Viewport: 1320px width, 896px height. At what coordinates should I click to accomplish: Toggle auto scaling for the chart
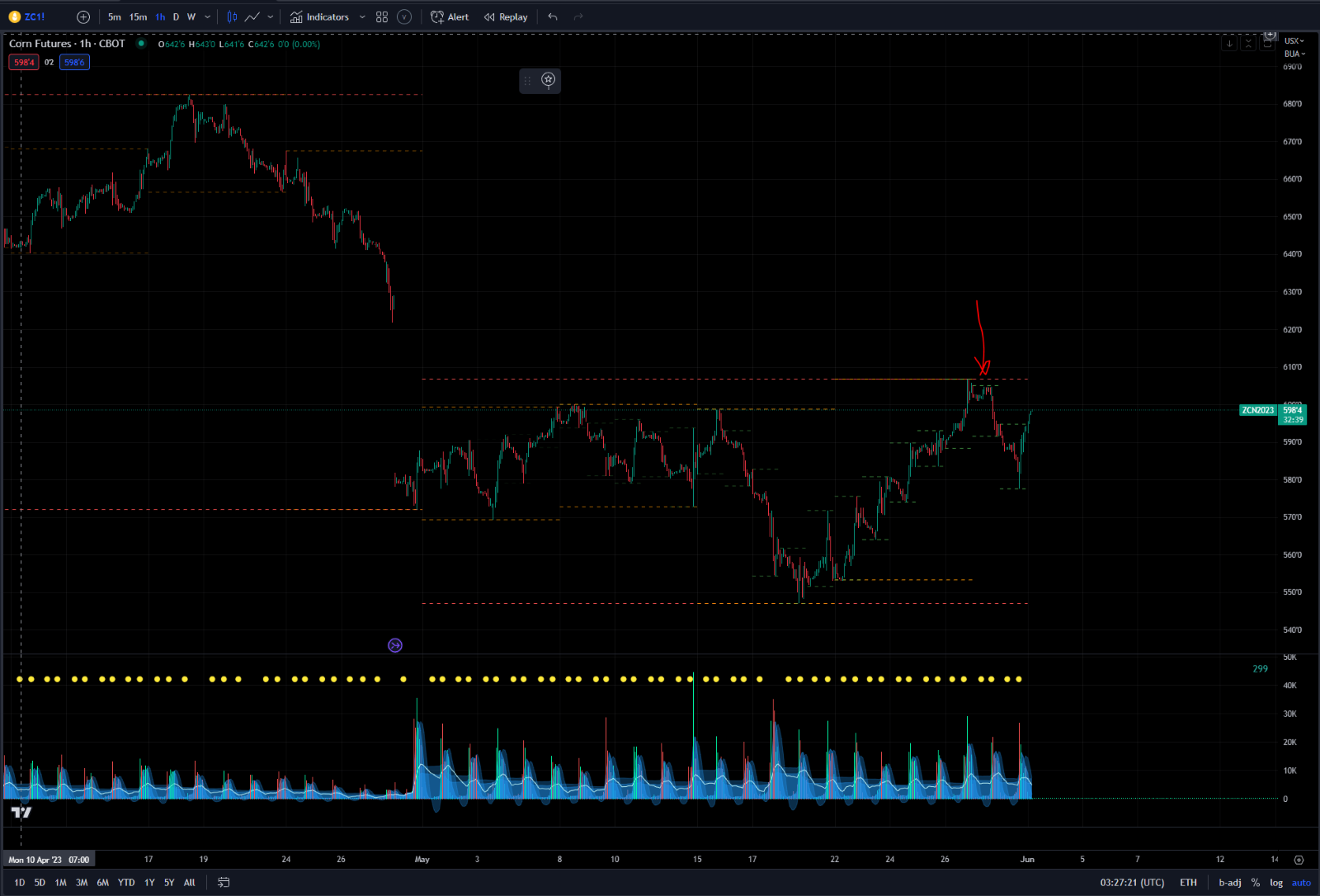[x=1301, y=882]
